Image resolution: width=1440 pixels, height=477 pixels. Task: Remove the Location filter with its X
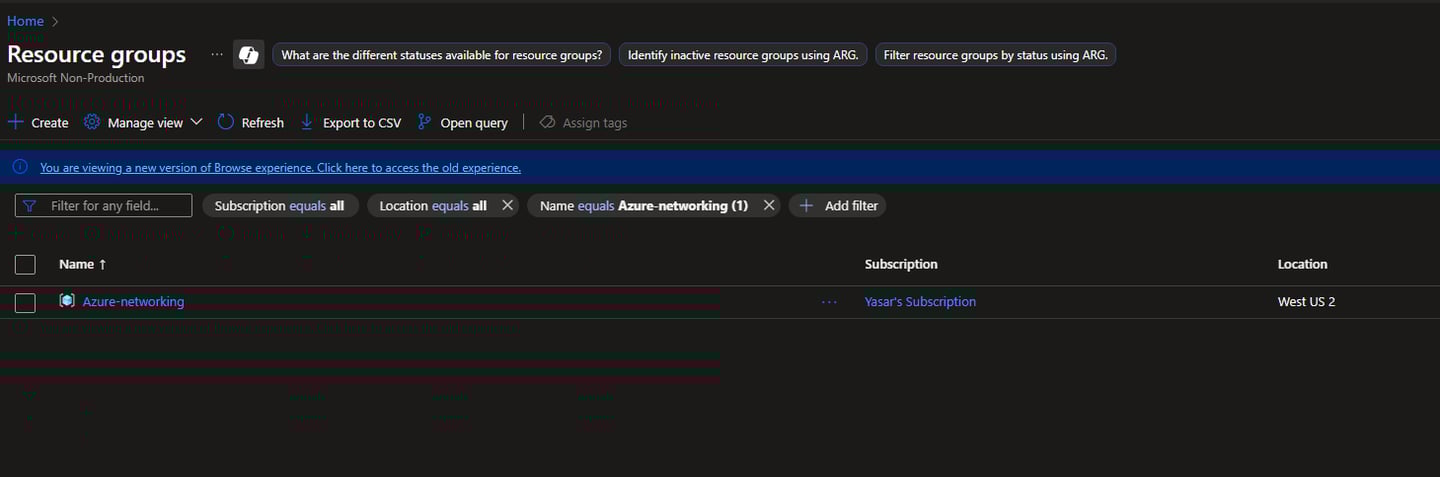coord(507,206)
